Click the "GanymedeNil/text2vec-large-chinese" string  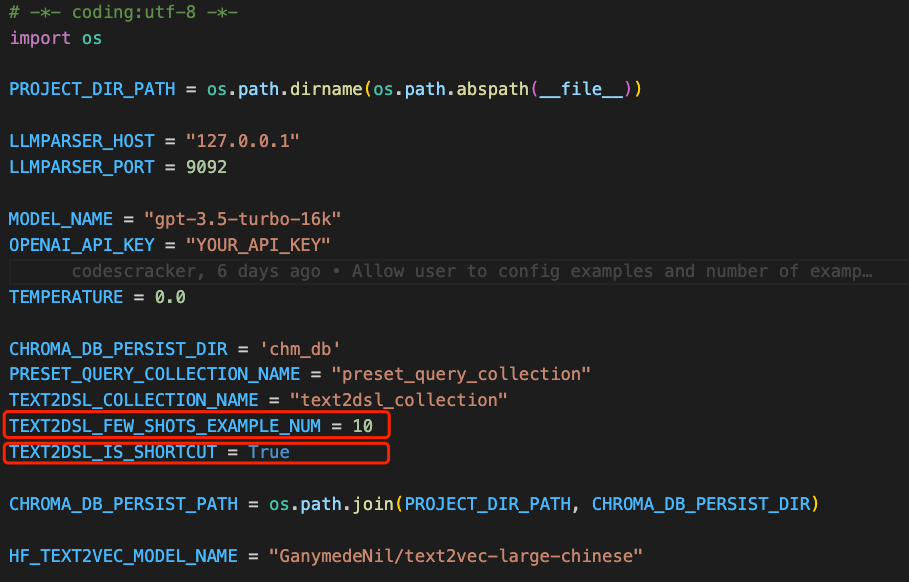(454, 555)
